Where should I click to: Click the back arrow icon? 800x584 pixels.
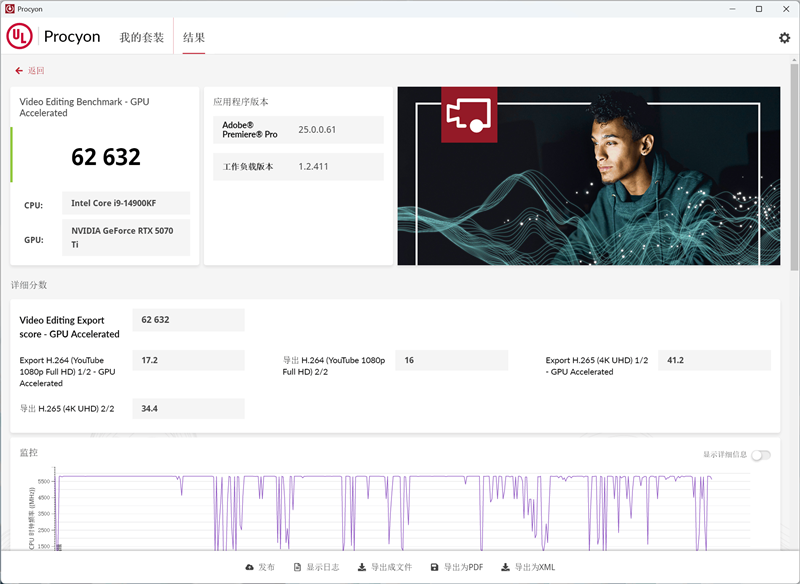[19, 71]
